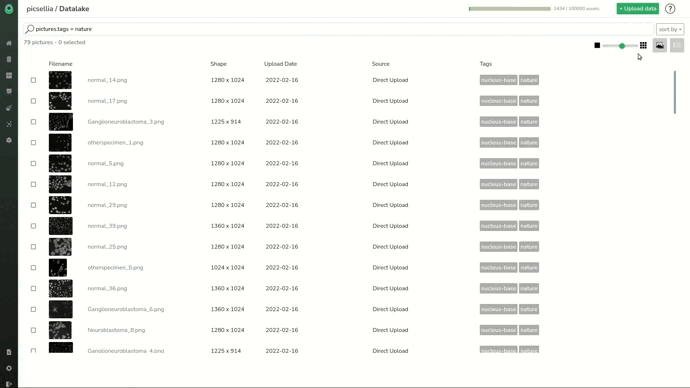Click the assets usage progress bar
Screen dimensions: 690x388
point(510,9)
